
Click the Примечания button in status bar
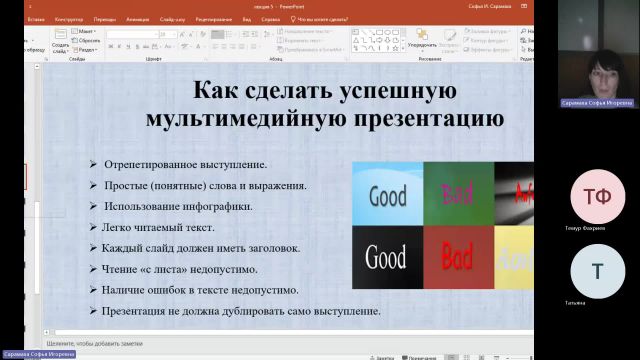point(419,358)
